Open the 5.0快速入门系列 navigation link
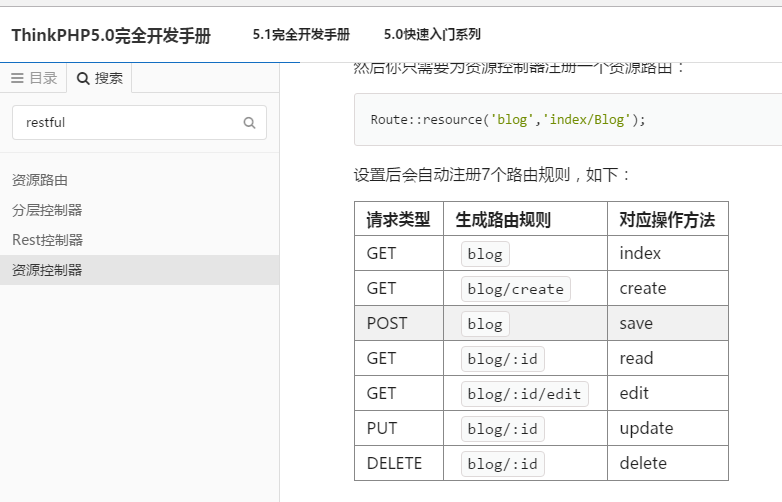 coord(432,34)
